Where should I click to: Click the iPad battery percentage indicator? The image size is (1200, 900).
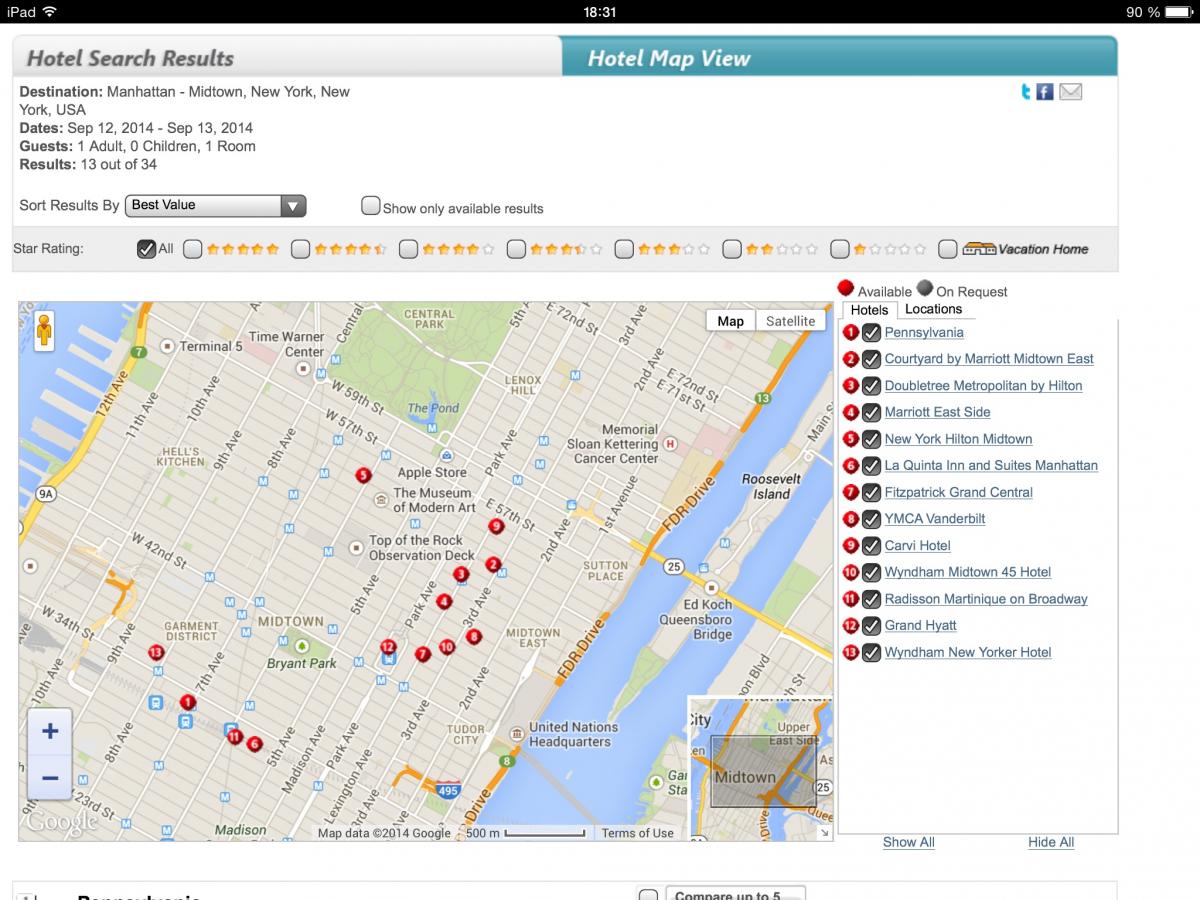(x=1143, y=12)
